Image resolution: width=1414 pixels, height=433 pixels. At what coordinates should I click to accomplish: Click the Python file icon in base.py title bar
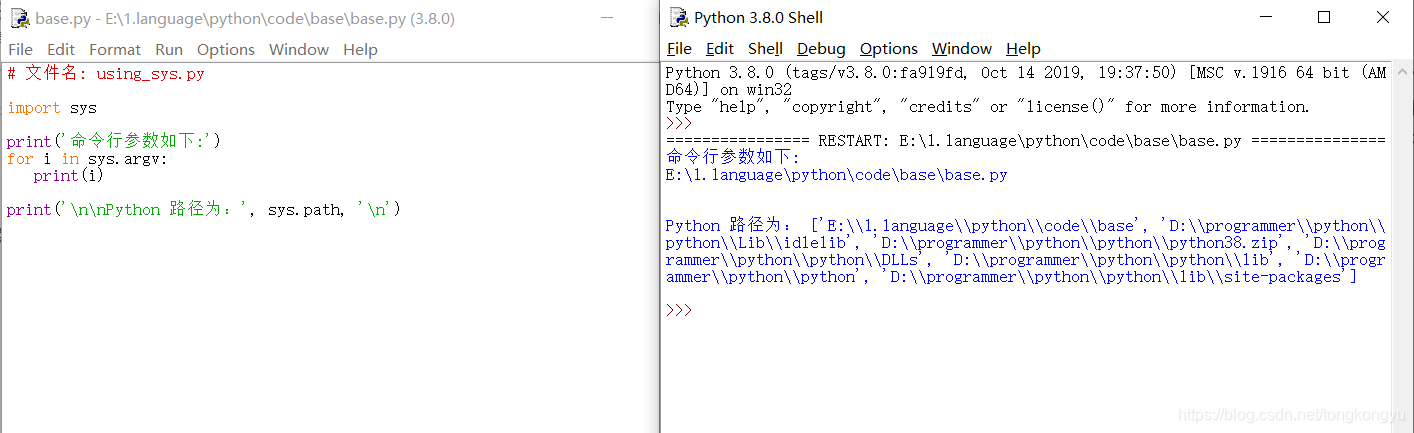19,18
